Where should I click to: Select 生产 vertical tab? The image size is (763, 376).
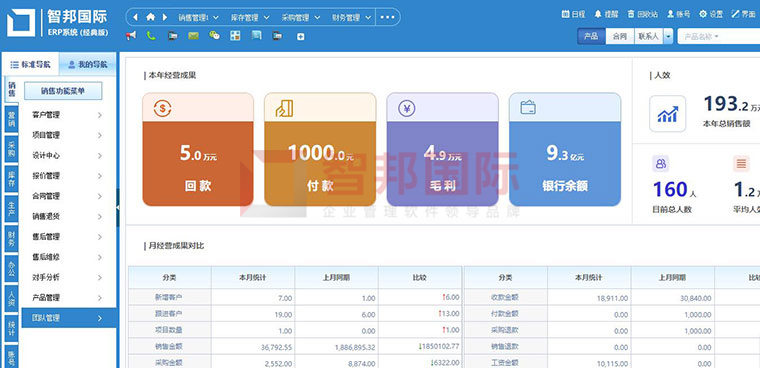coord(11,209)
